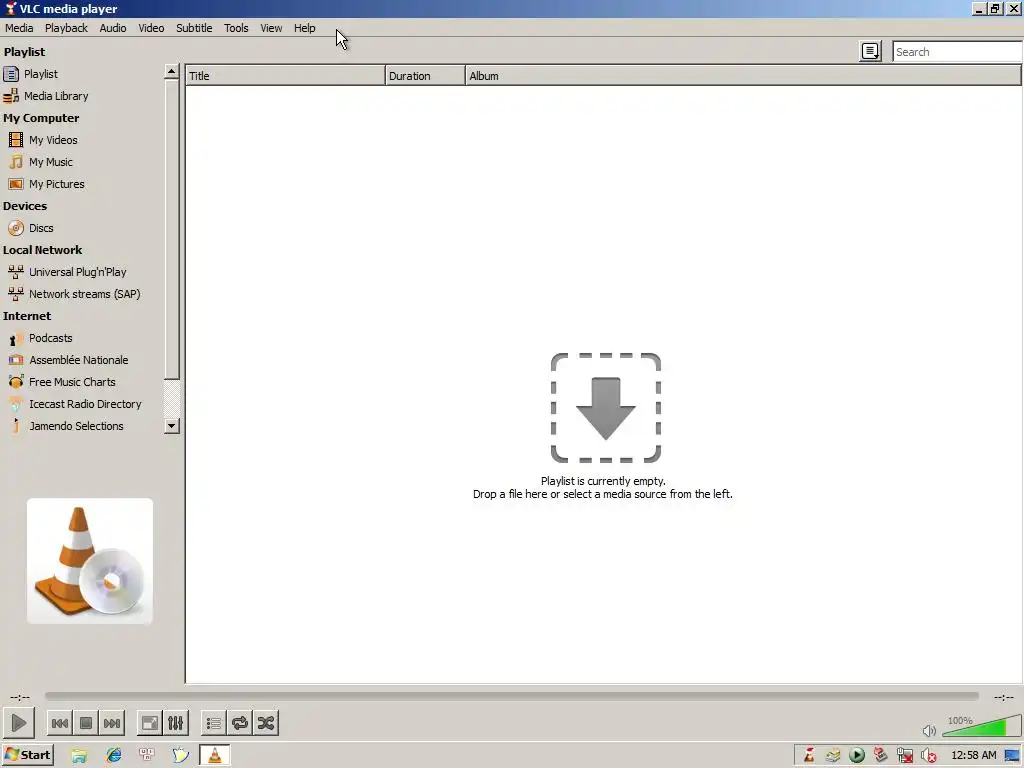This screenshot has width=1024, height=768.
Task: Toggle fullscreen video button
Action: [x=150, y=723]
